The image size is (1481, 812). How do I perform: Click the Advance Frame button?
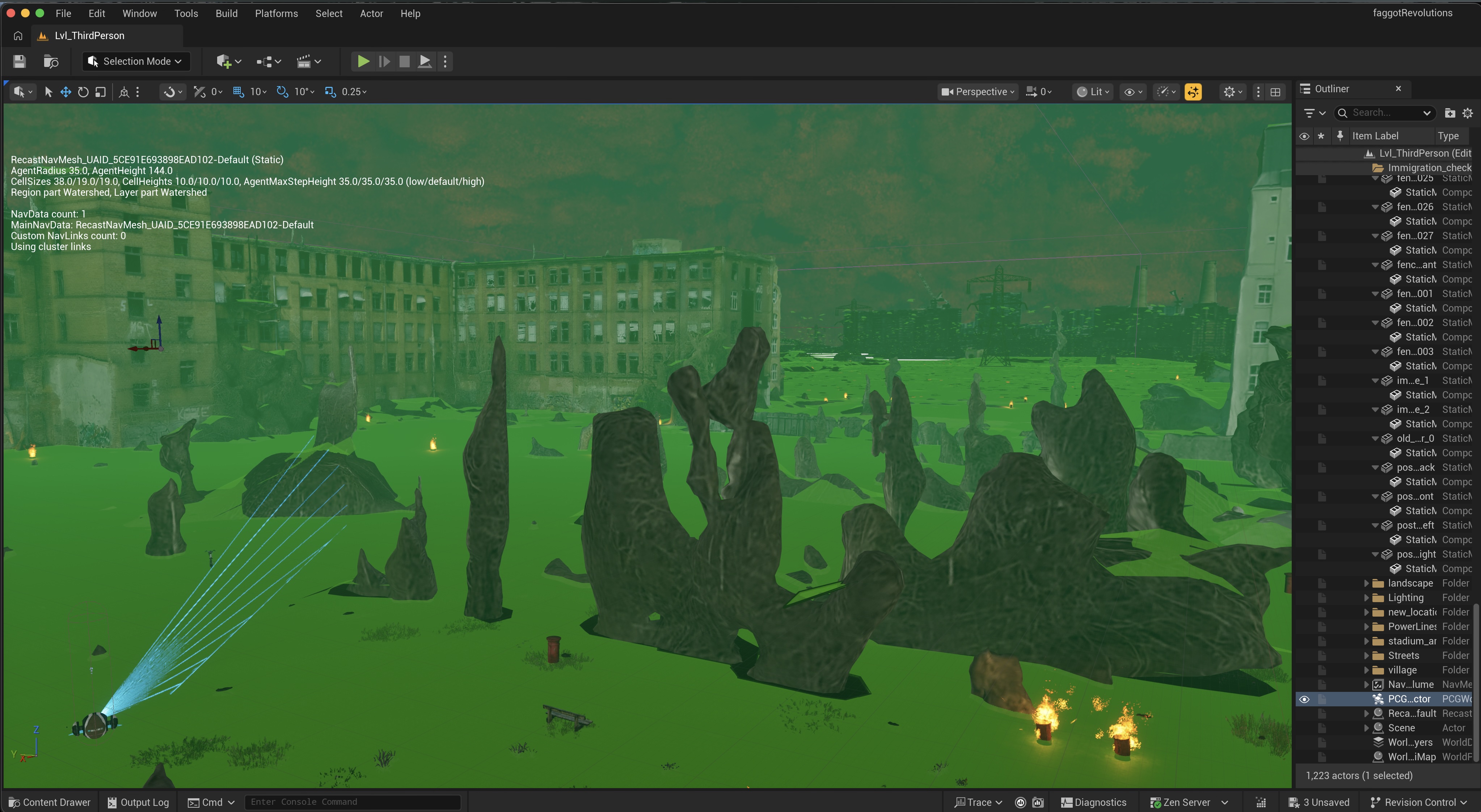(384, 62)
